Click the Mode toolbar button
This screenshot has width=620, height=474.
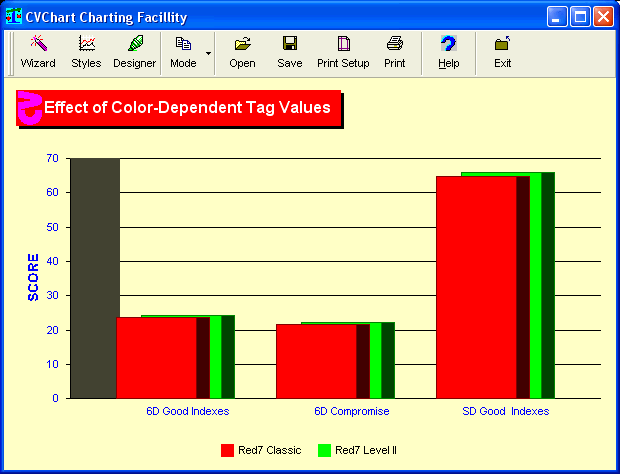[183, 52]
